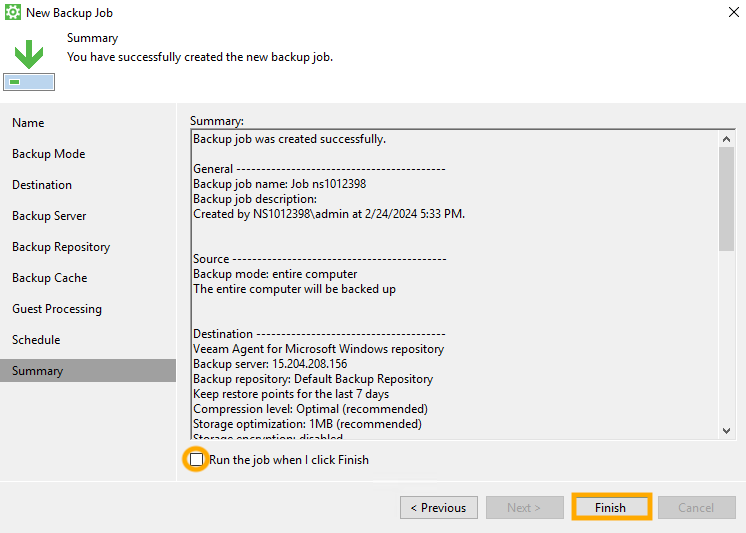Click the summary scrollbar down arrow

coord(726,430)
